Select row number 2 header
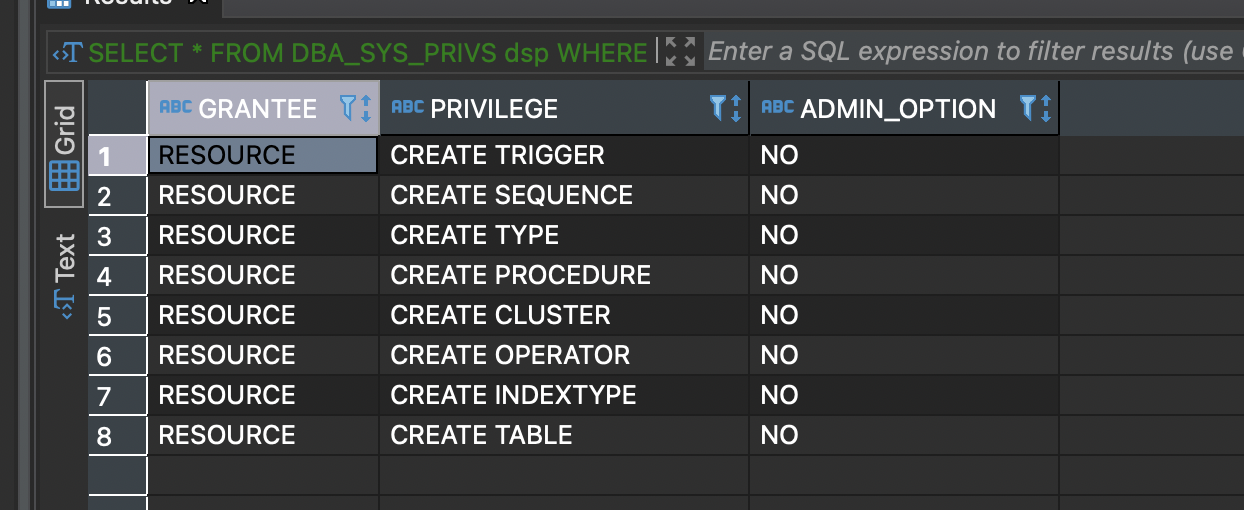This screenshot has height=510, width=1244. tap(117, 195)
